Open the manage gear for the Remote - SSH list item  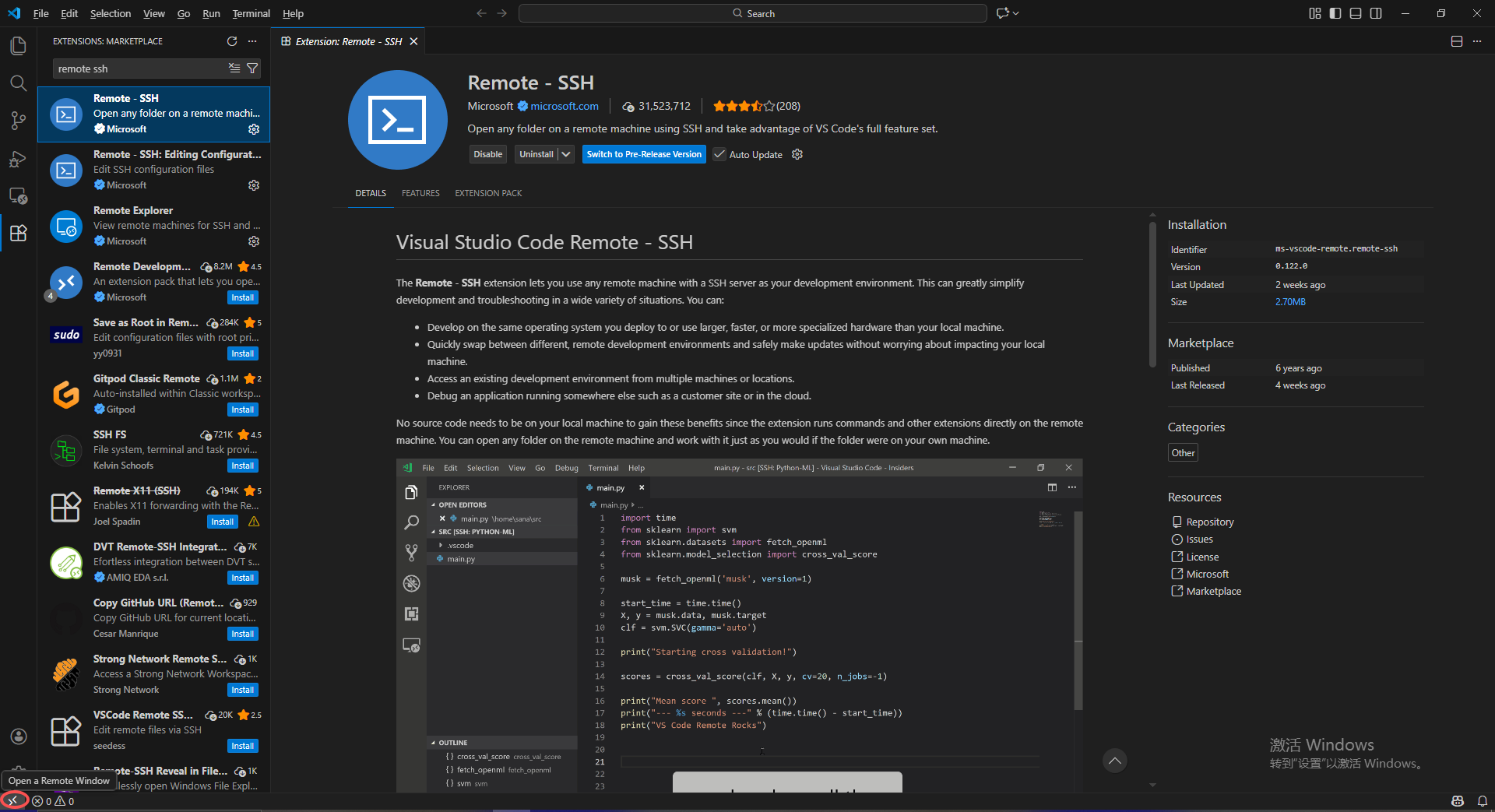tap(254, 129)
